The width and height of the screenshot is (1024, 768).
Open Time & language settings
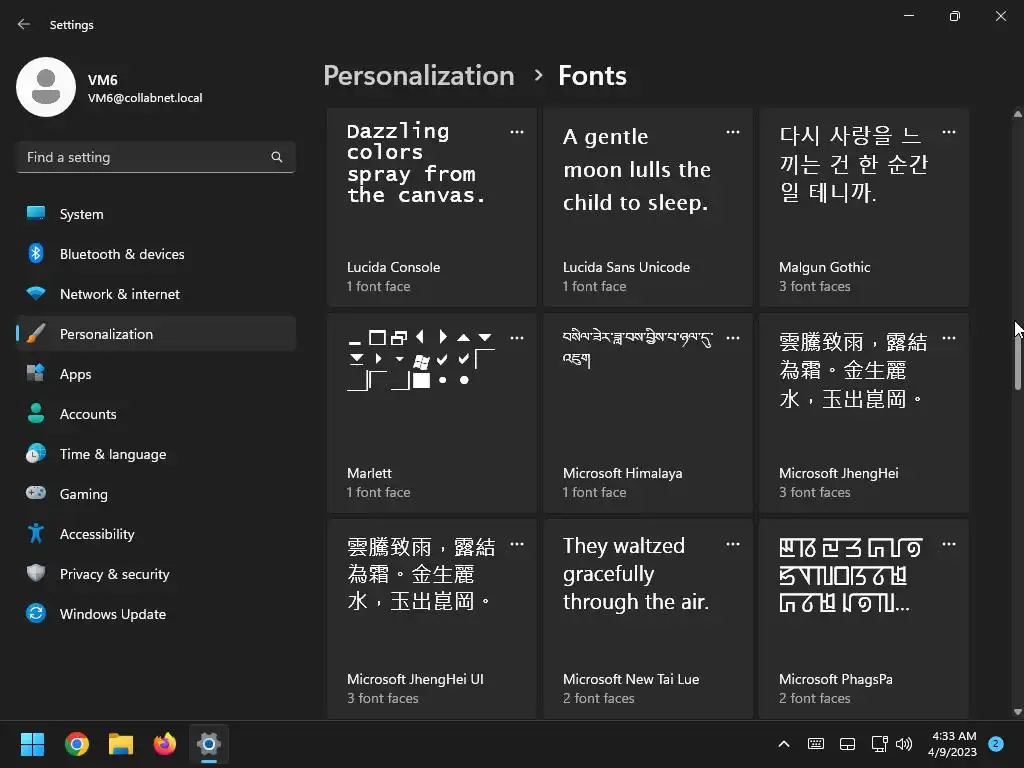[x=156, y=454]
